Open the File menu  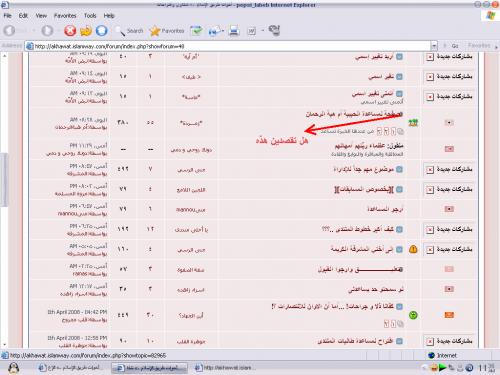[x=7, y=16]
